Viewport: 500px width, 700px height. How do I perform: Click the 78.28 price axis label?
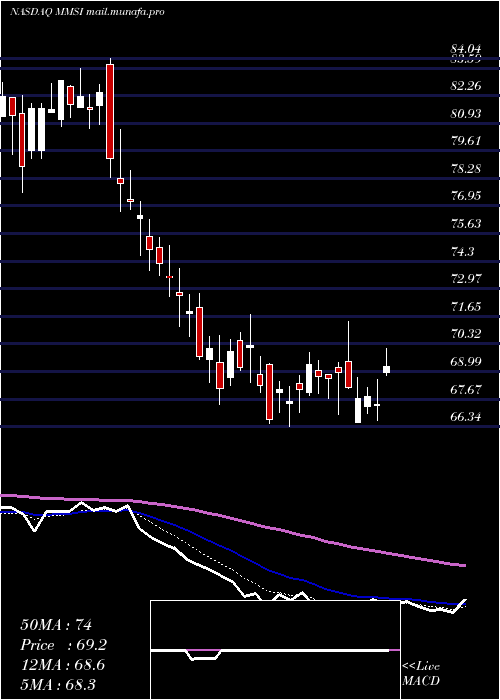click(x=466, y=169)
